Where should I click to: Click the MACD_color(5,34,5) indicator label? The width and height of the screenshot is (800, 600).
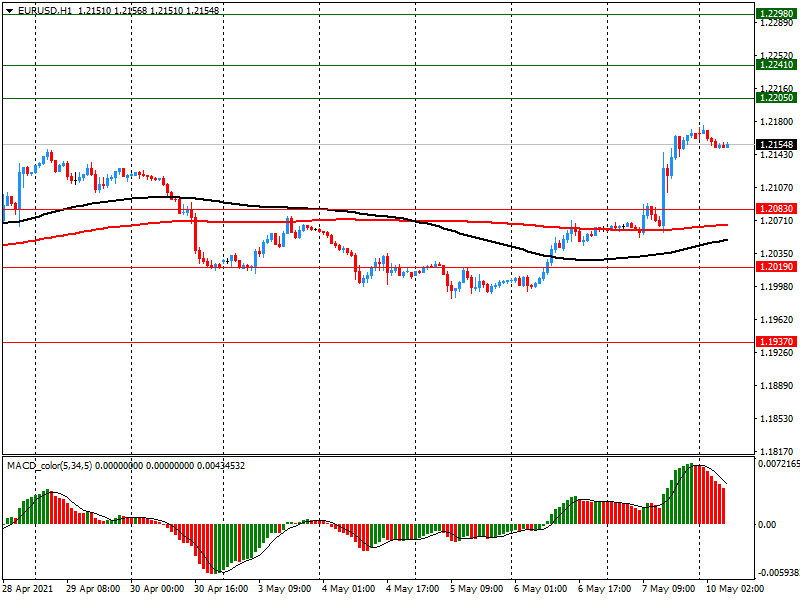point(49,466)
